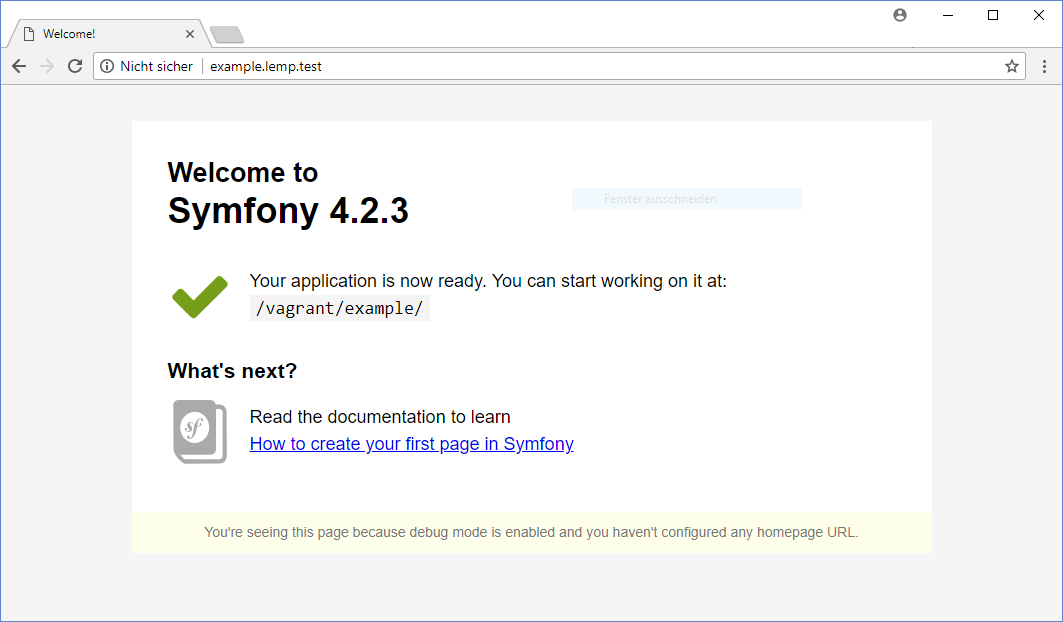The height and width of the screenshot is (622, 1063).
Task: Close the browser window
Action: 1039,15
